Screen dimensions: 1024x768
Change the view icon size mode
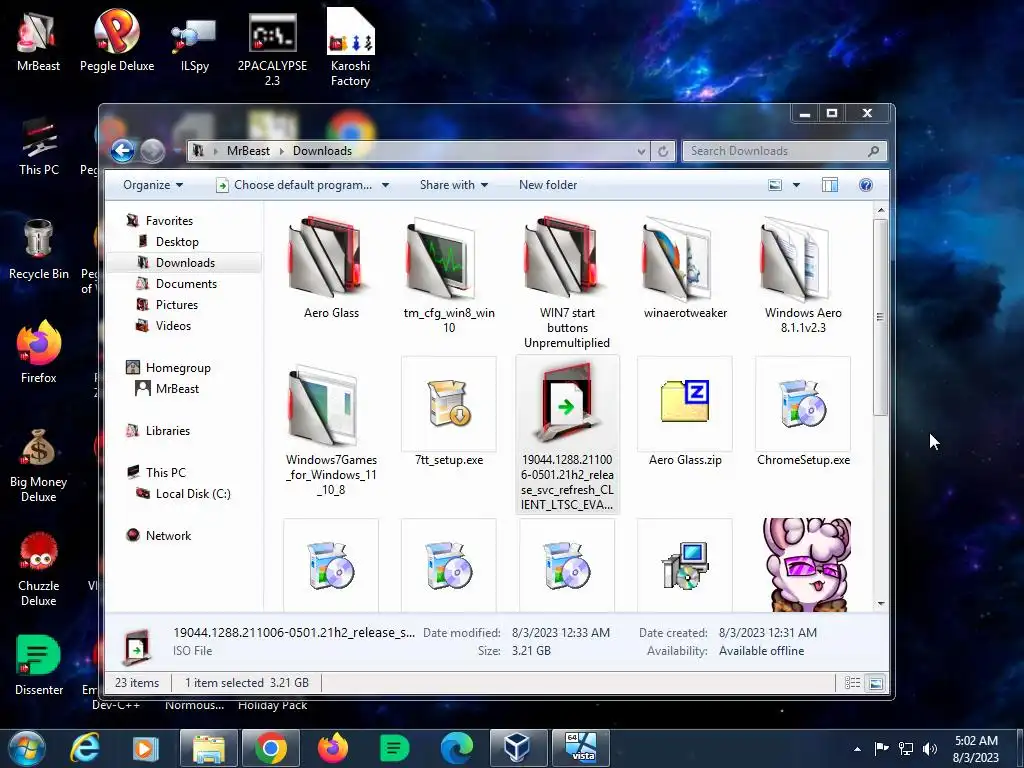coord(775,185)
